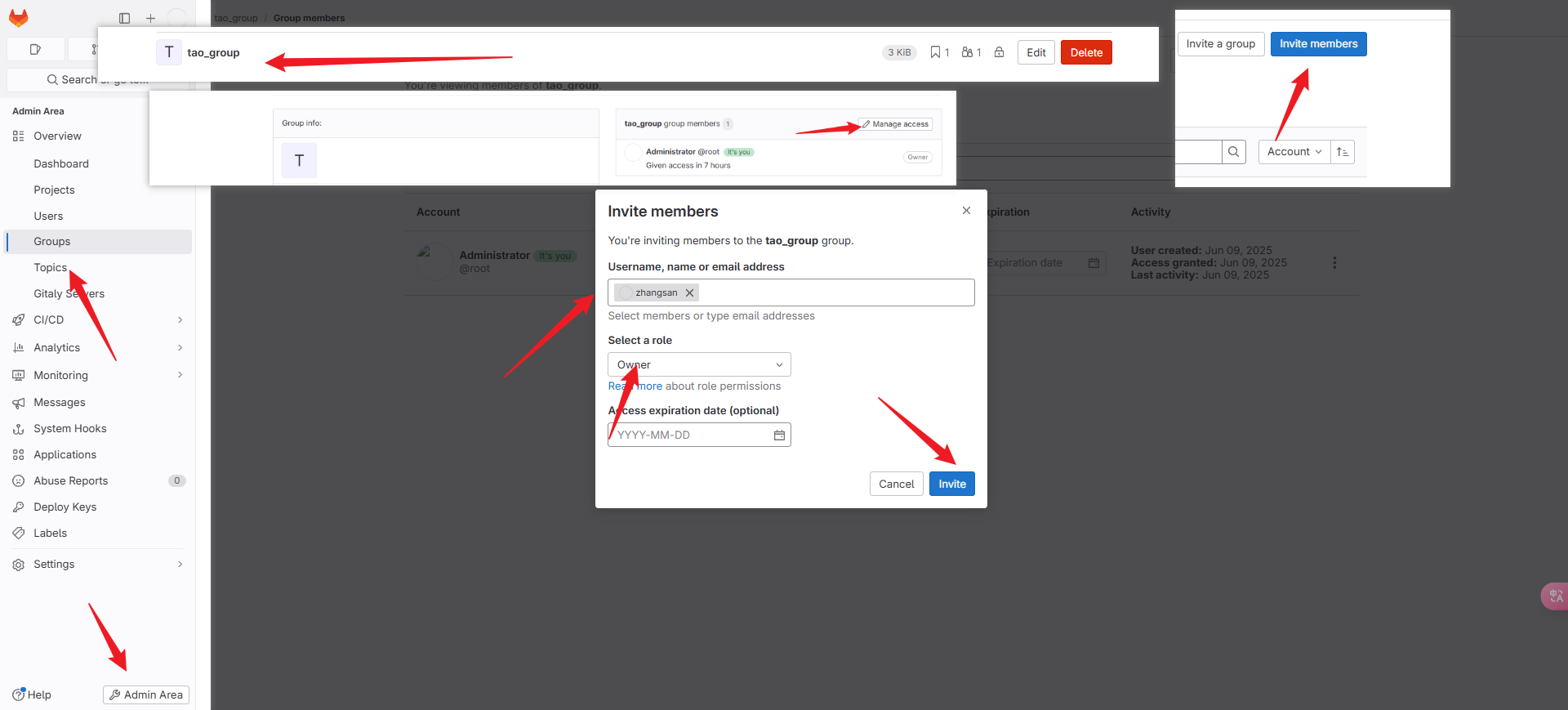
Task: Open the tao_group breadcrumb link
Action: [236, 18]
